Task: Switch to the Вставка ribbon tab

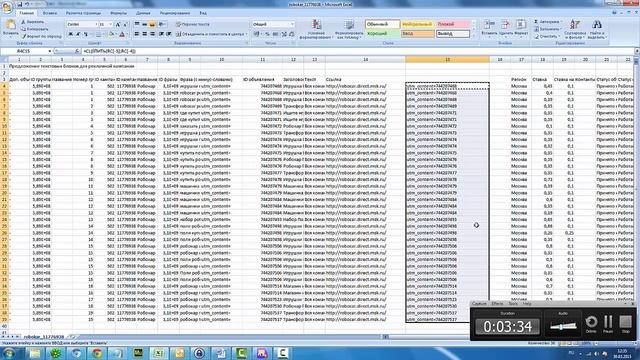Action: point(50,13)
